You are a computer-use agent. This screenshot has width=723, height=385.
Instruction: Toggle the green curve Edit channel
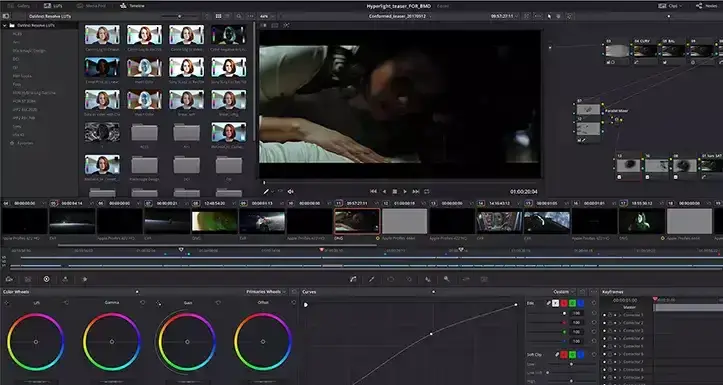coord(572,303)
